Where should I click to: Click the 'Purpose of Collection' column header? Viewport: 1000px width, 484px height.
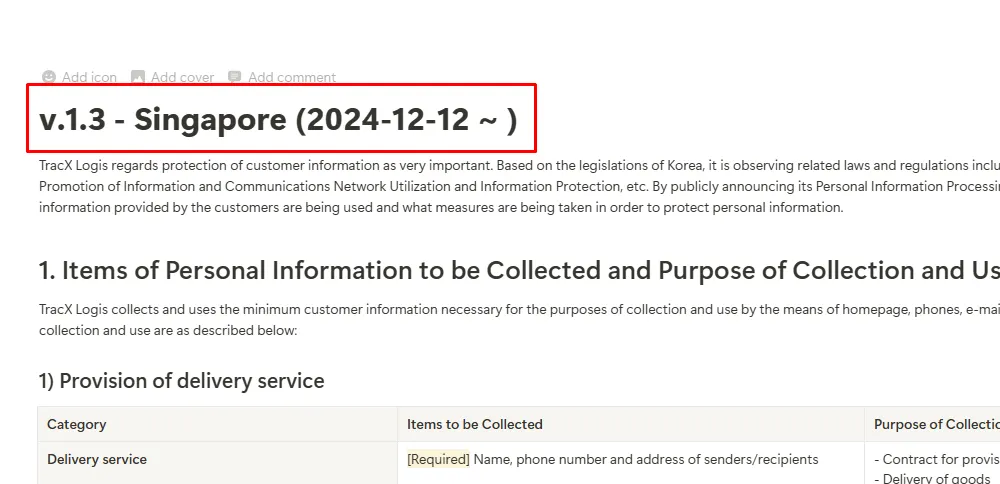[x=936, y=424]
